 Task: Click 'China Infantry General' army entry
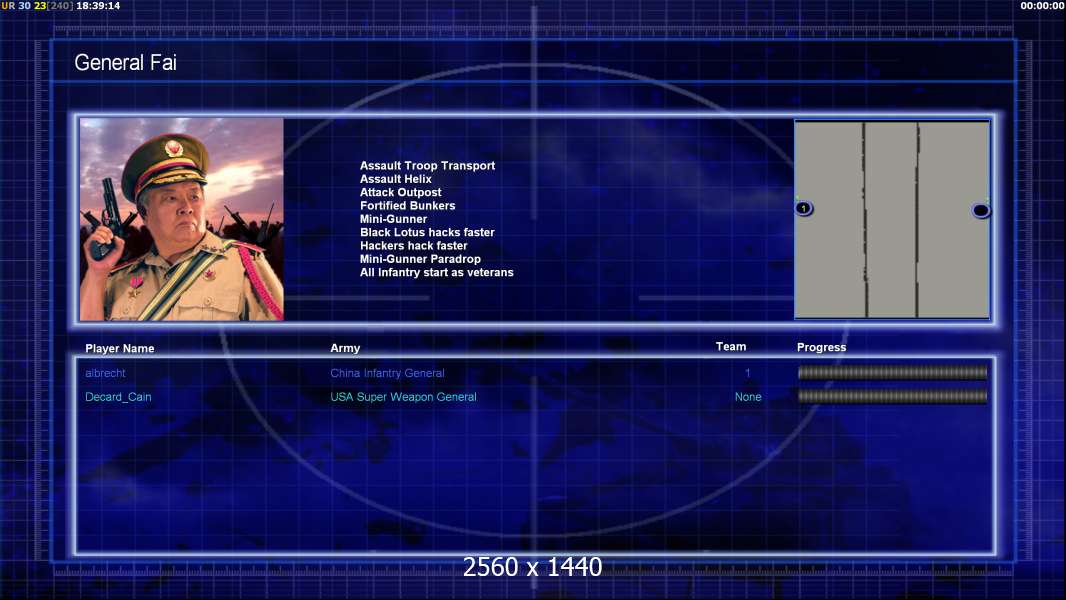point(388,373)
